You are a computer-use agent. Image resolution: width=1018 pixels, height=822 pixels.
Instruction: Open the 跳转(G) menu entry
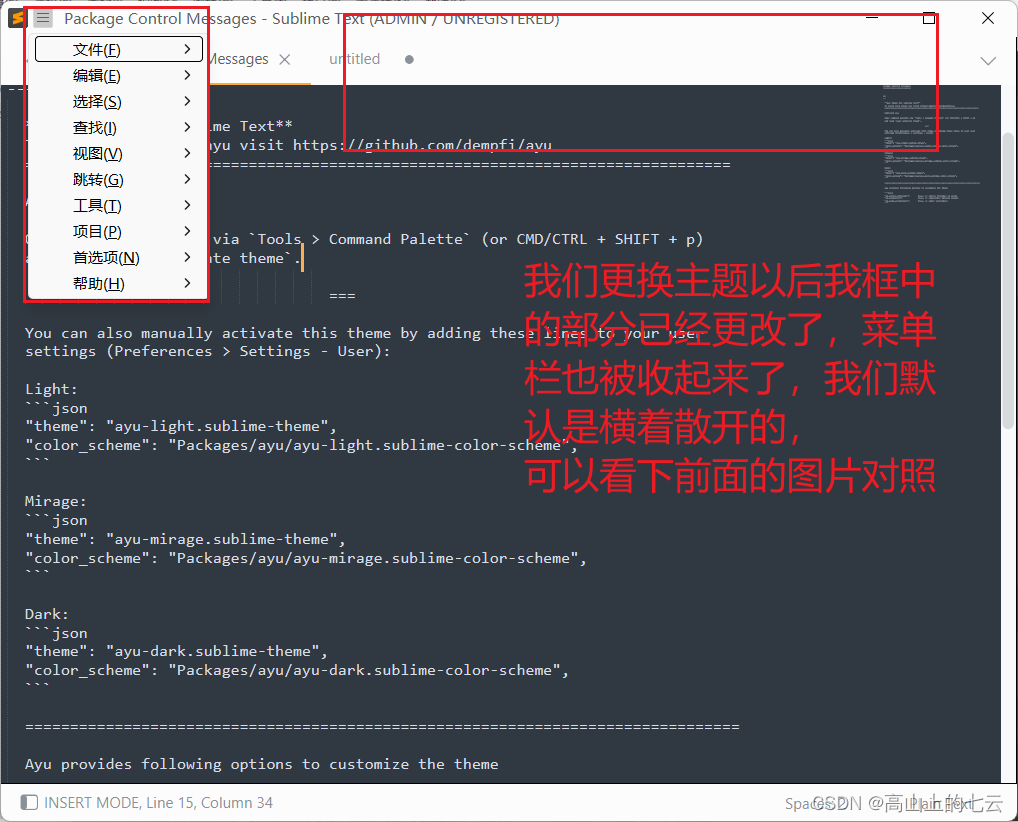[x=97, y=179]
